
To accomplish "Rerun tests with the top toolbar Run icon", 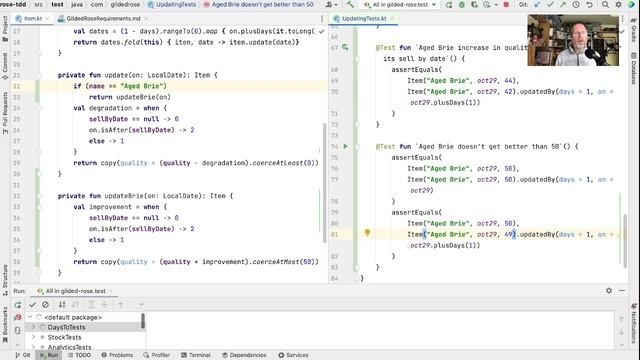I will click(x=449, y=4).
